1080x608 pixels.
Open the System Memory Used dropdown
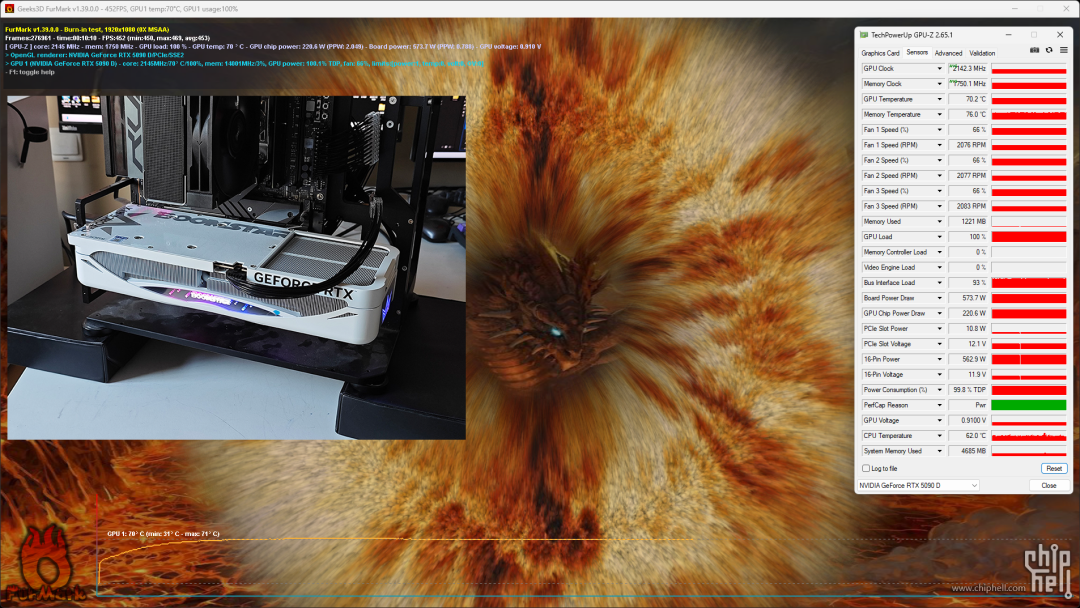pos(939,451)
